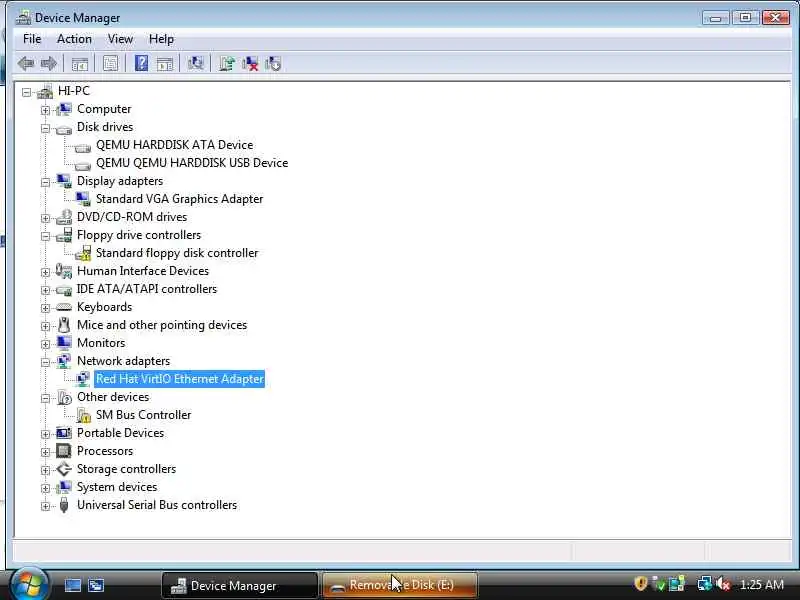
Task: Switch to Removable Disk (E:) taskbar button
Action: pos(399,585)
